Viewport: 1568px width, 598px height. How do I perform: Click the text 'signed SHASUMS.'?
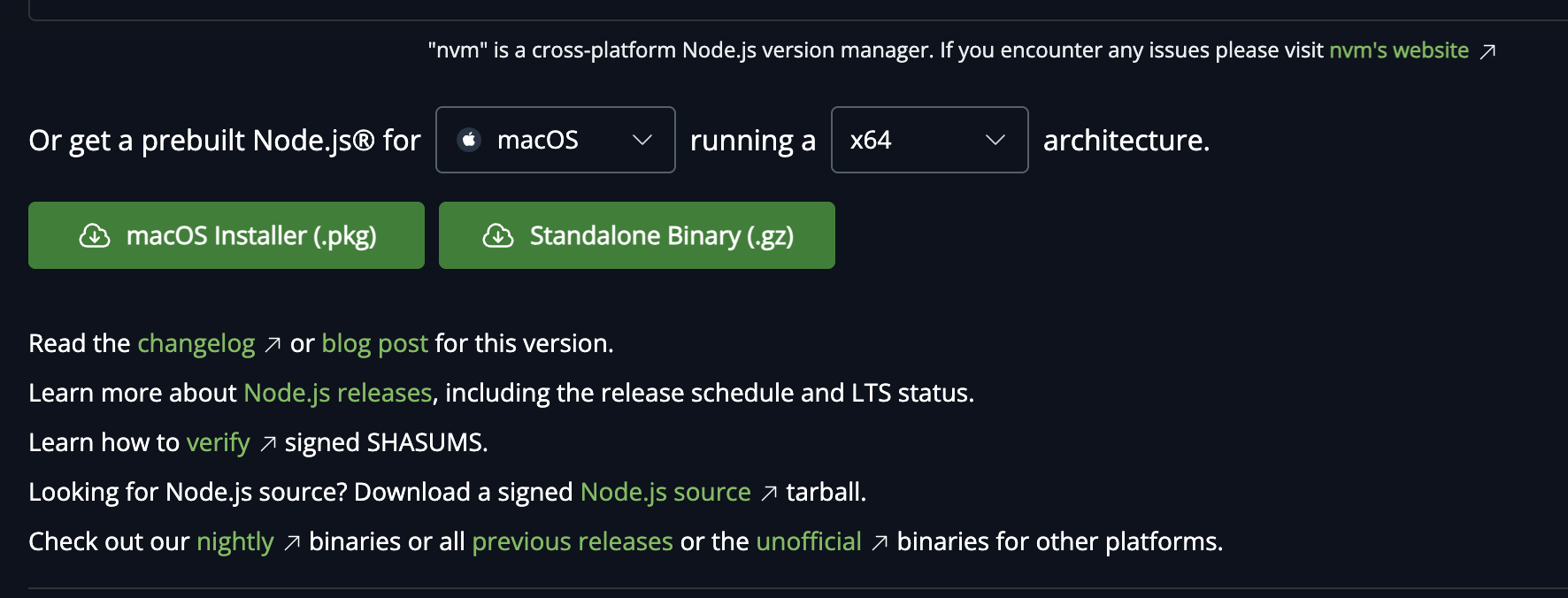click(x=387, y=442)
